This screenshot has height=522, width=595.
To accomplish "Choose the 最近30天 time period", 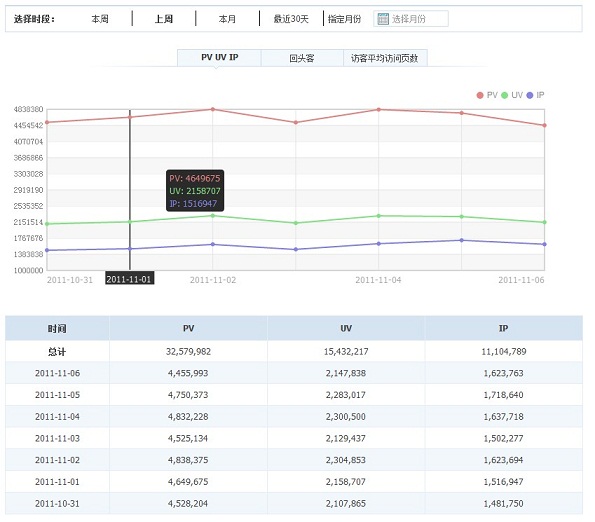I will 291,19.
